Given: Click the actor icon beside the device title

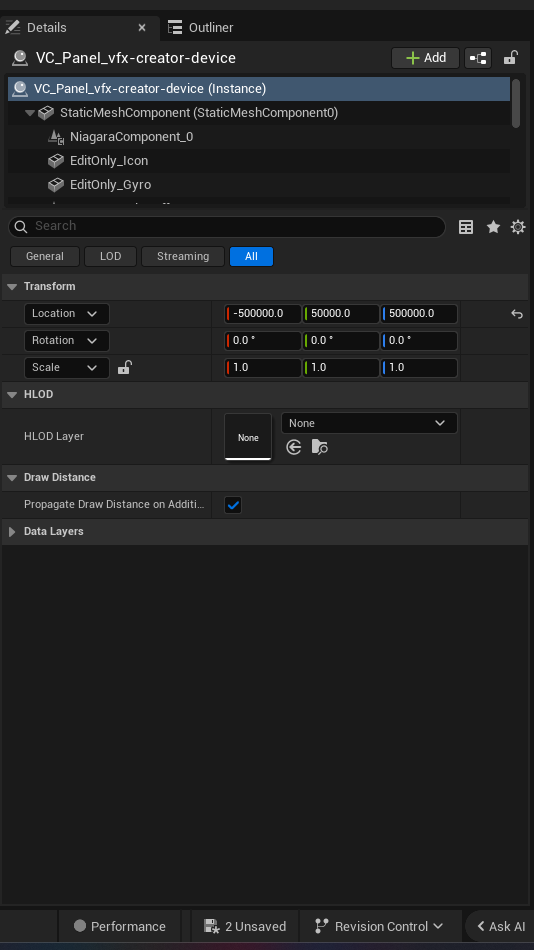Looking at the screenshot, I should pos(19,58).
